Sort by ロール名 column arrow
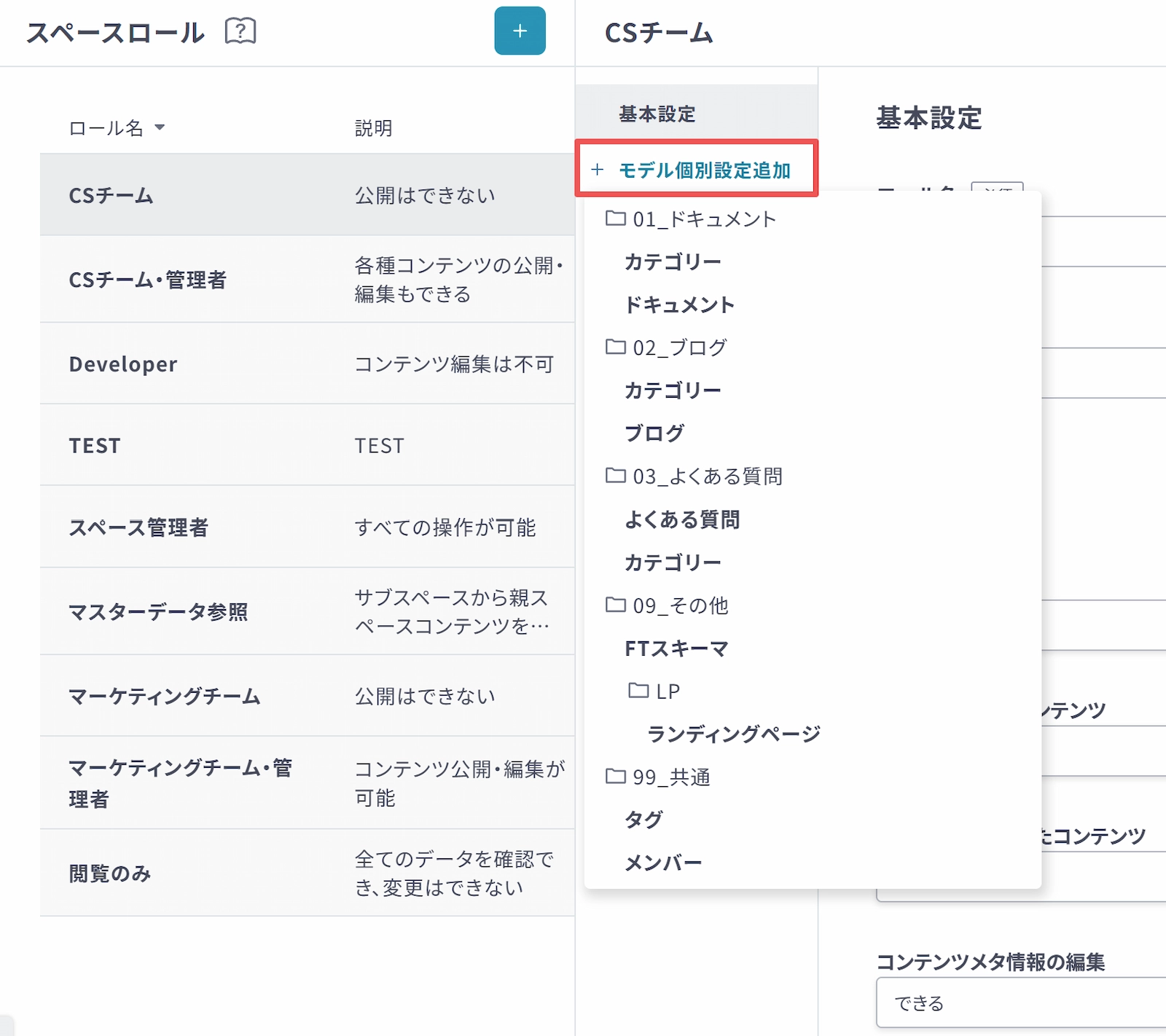The height and width of the screenshot is (1036, 1166). (160, 127)
